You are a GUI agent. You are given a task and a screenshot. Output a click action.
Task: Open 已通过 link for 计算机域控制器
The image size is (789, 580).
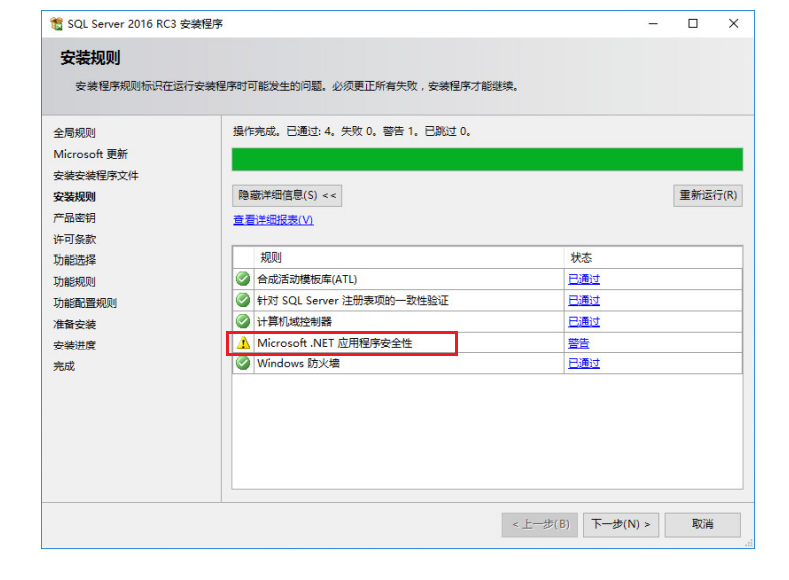pos(584,321)
